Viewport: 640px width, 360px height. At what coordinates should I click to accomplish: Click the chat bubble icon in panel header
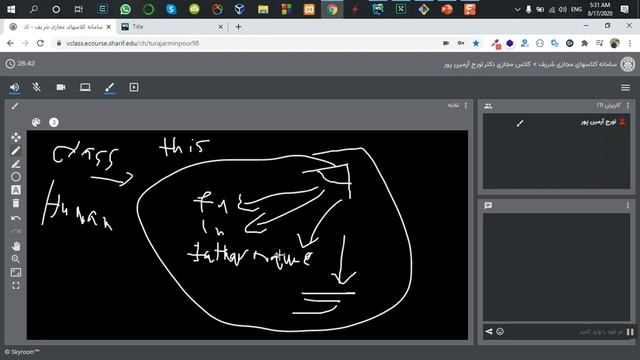point(488,205)
